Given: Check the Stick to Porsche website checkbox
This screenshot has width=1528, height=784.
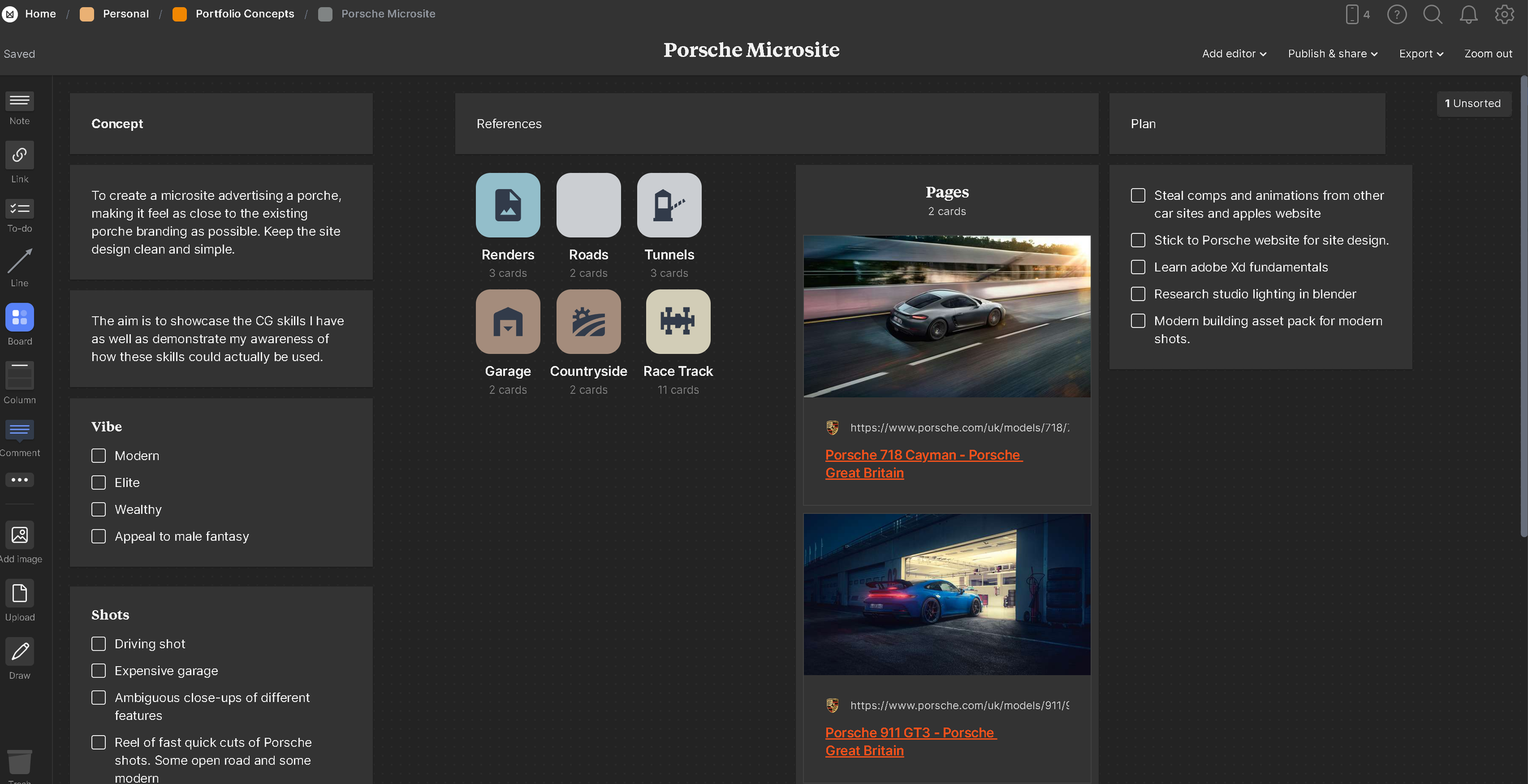Looking at the screenshot, I should pyautogui.click(x=1138, y=240).
